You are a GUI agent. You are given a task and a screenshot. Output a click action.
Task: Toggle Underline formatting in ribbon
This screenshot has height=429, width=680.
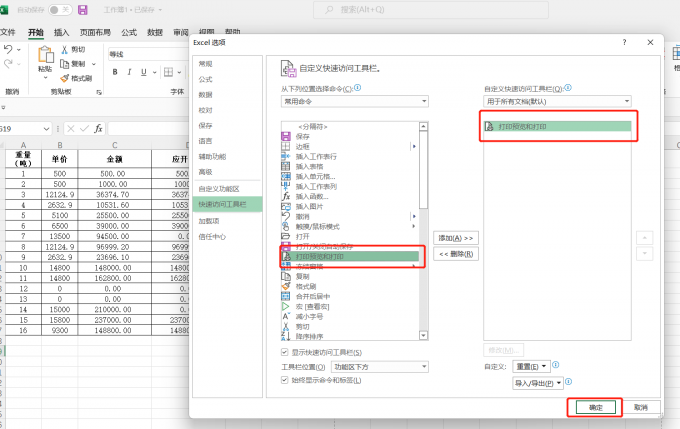144,72
